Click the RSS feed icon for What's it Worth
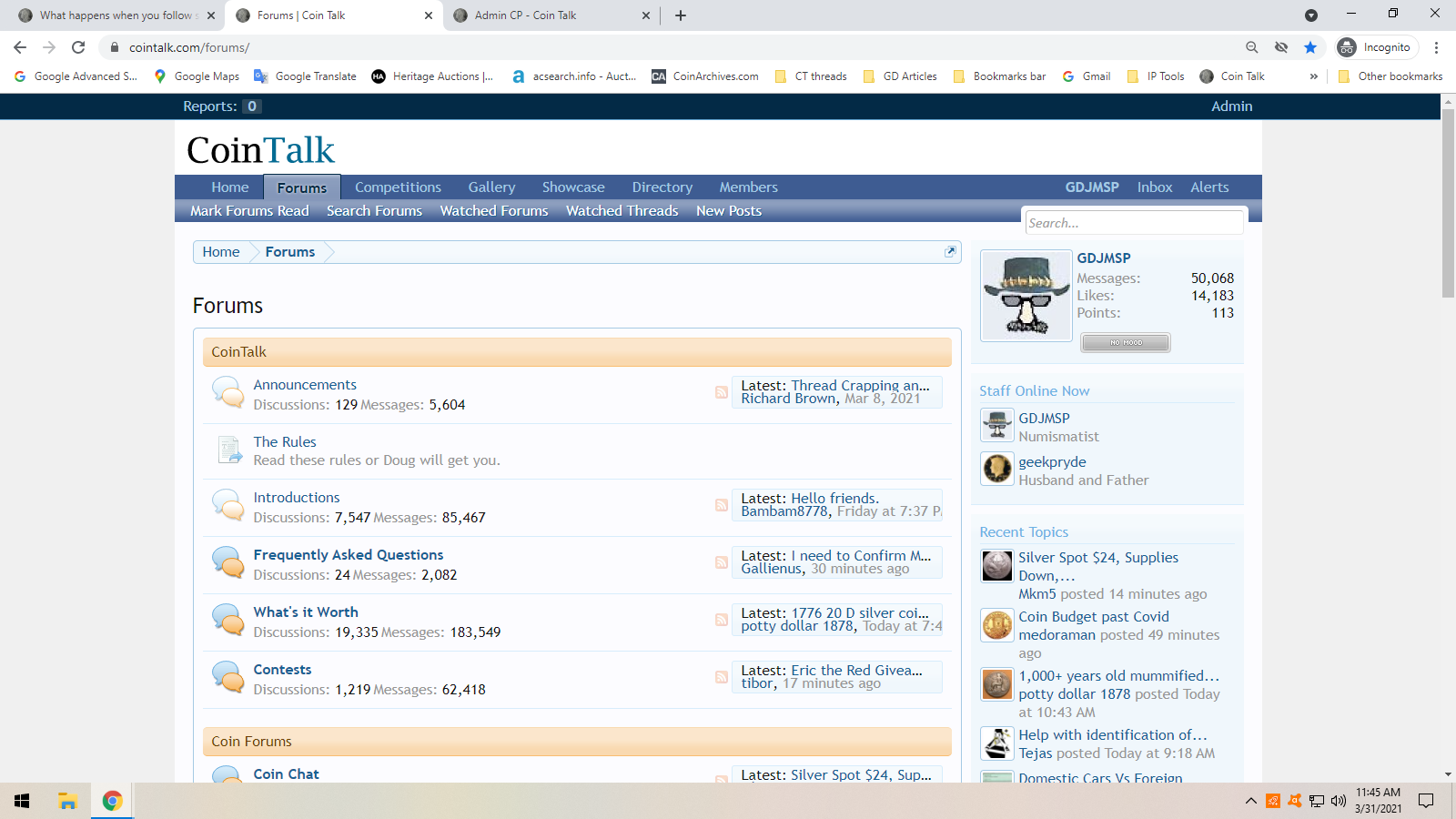 point(721,620)
